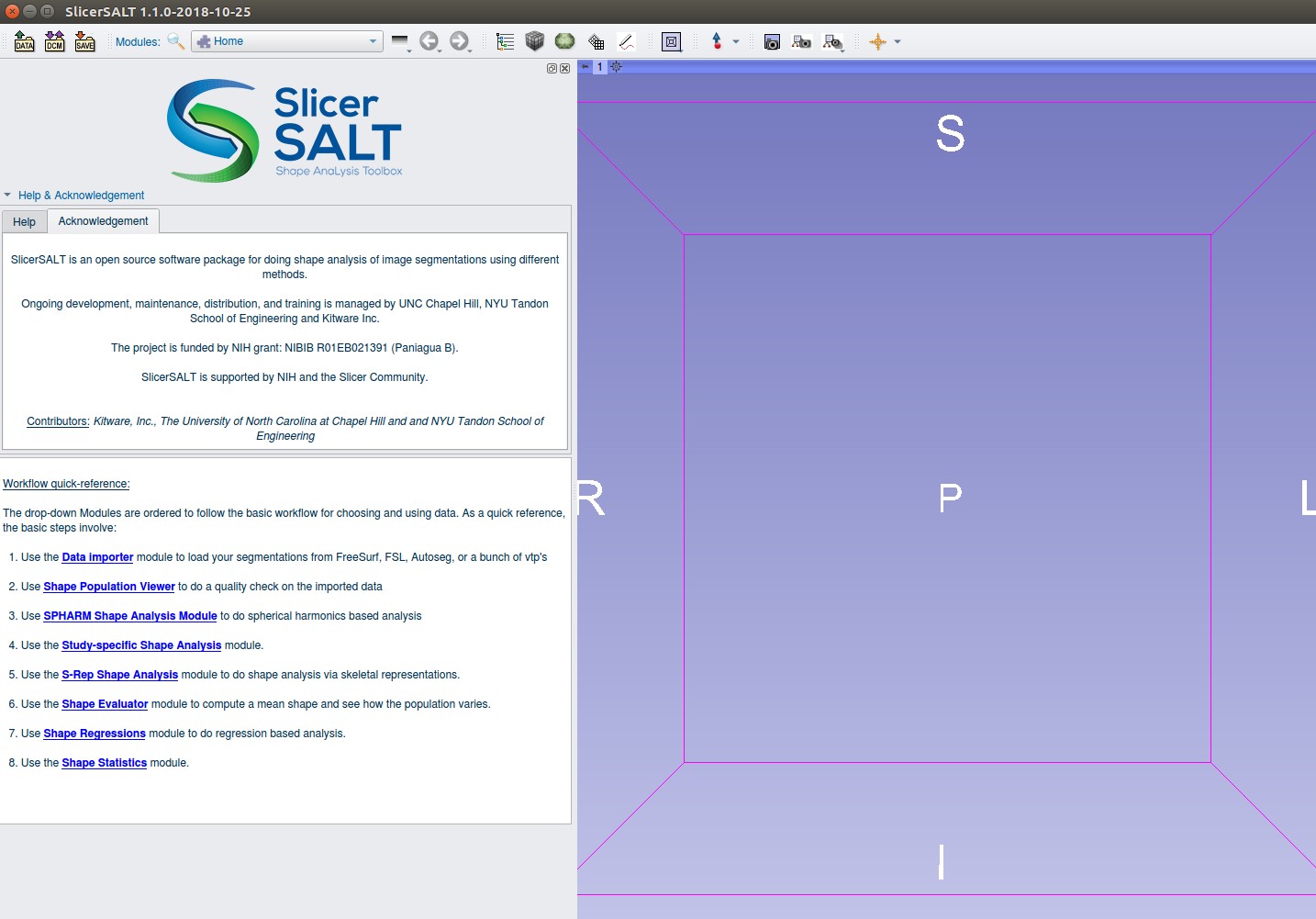Viewport: 1316px width, 919px height.
Task: Click the I orientation label in 3D view
Action: (942, 862)
